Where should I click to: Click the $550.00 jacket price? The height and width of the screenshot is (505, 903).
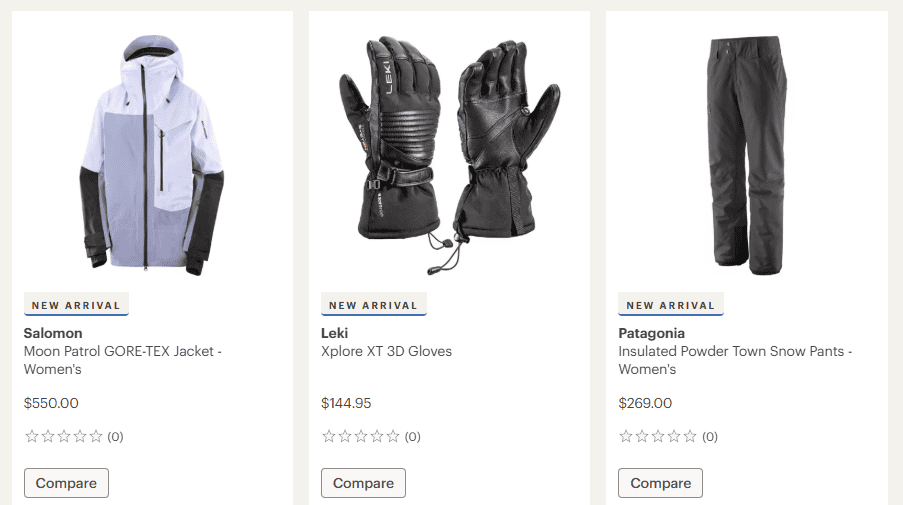click(x=51, y=403)
